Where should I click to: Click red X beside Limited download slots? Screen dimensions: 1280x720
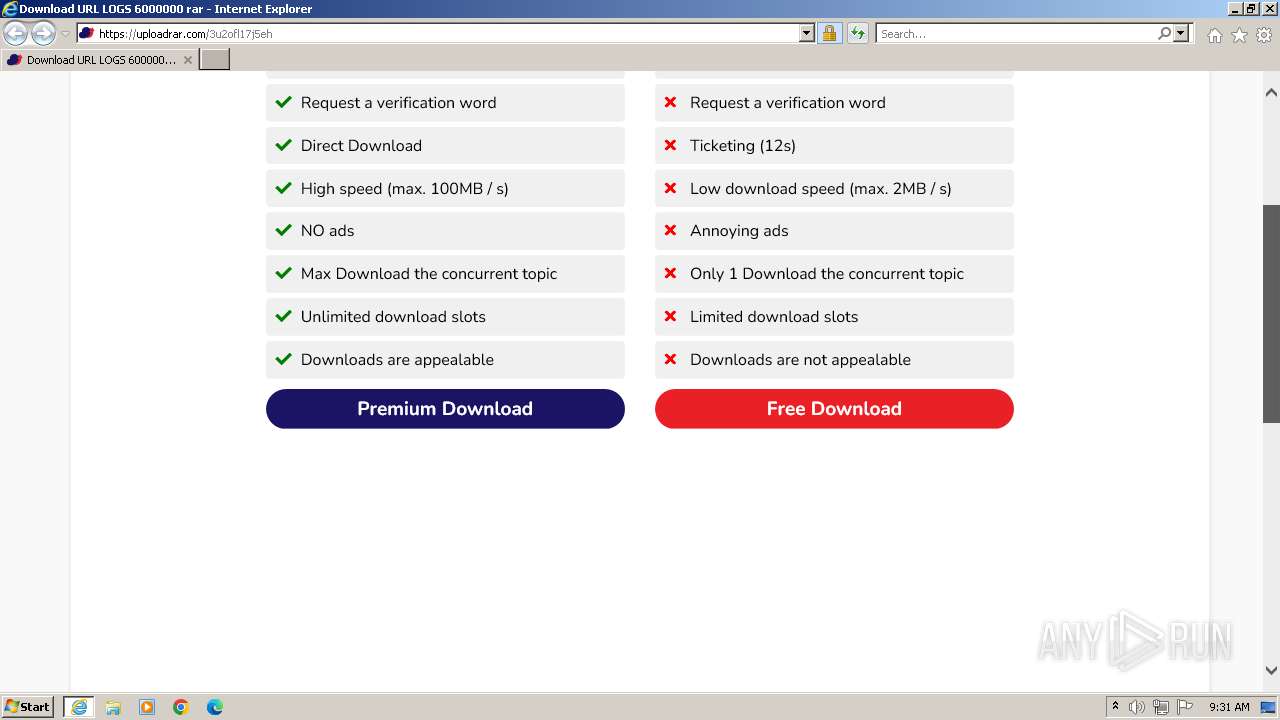[670, 316]
